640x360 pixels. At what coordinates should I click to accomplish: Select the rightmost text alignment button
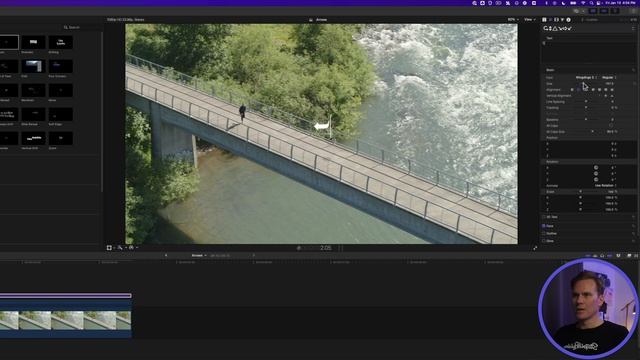(x=612, y=90)
